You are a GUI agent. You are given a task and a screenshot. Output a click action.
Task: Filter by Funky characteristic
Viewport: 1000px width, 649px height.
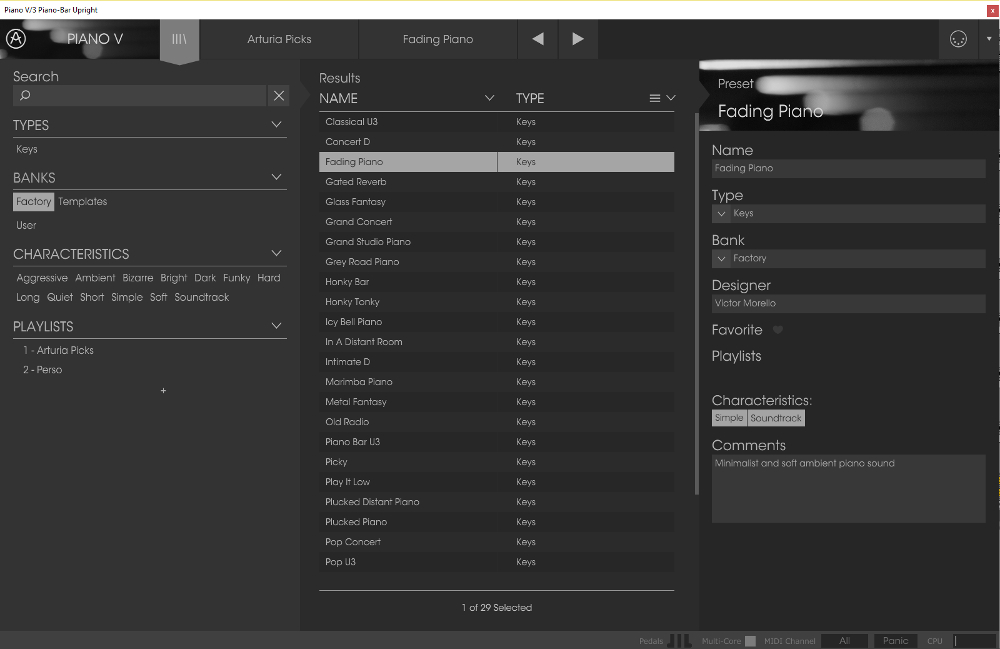[x=237, y=278]
